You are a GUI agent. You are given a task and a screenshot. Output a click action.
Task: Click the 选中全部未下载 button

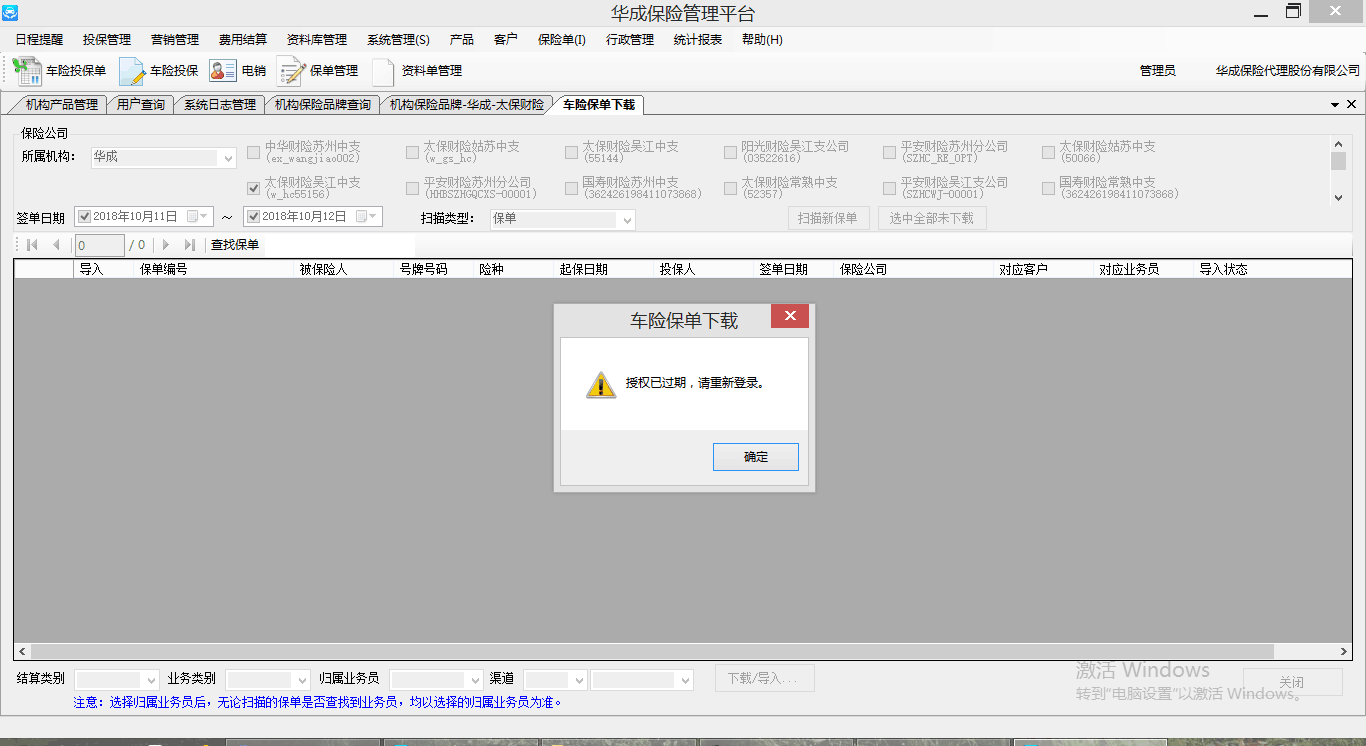coord(932,219)
